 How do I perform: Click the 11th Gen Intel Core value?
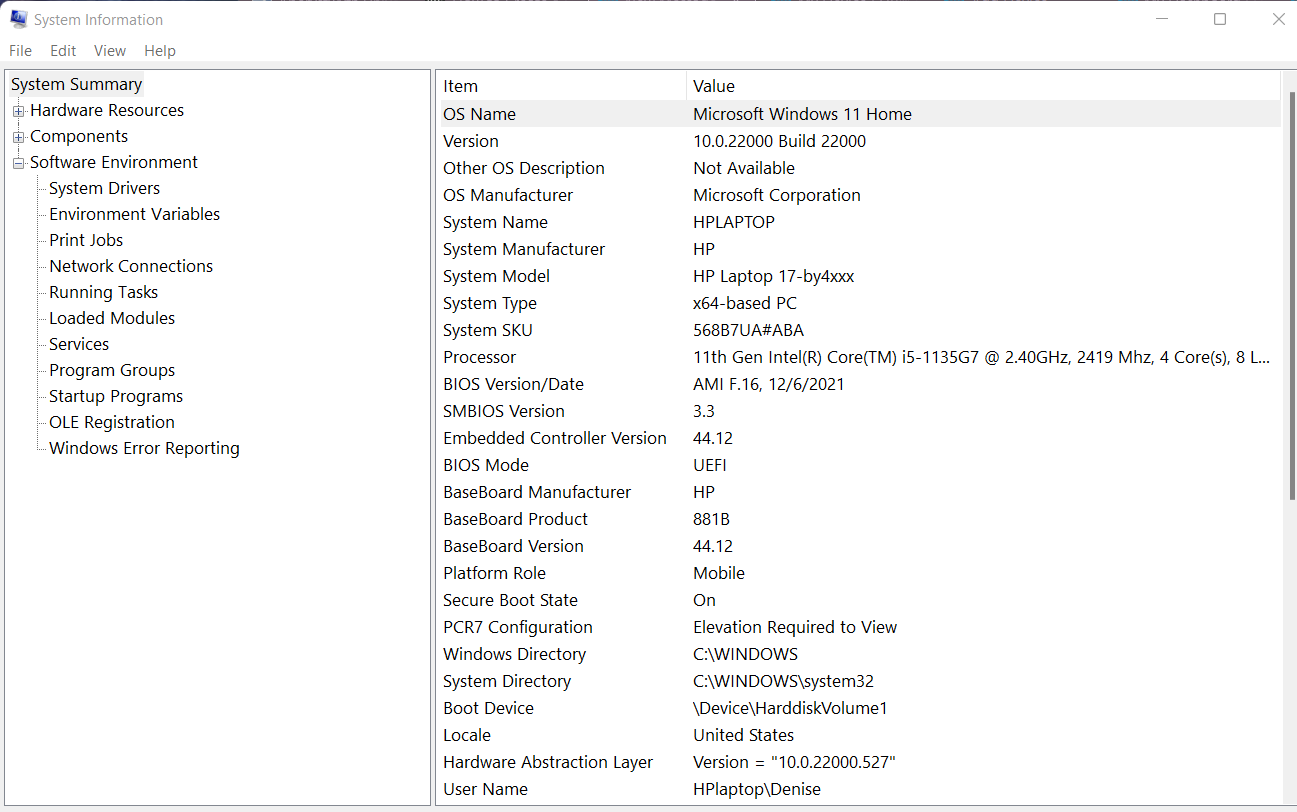pos(982,357)
